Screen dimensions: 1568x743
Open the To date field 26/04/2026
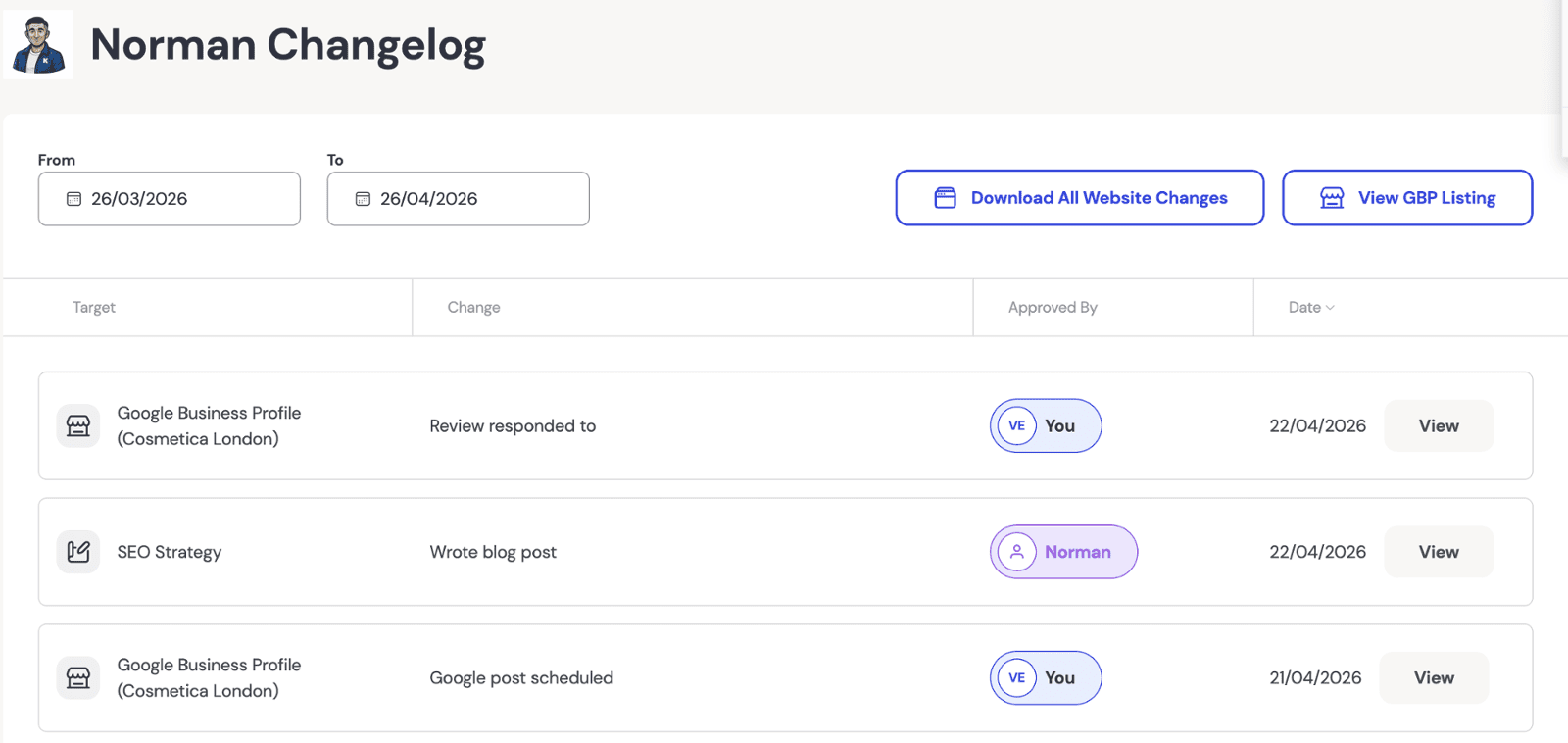459,199
